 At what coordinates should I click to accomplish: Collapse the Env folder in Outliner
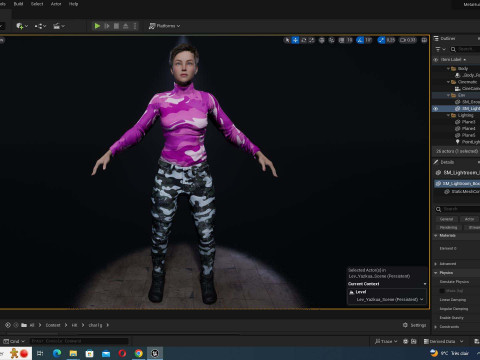448,95
